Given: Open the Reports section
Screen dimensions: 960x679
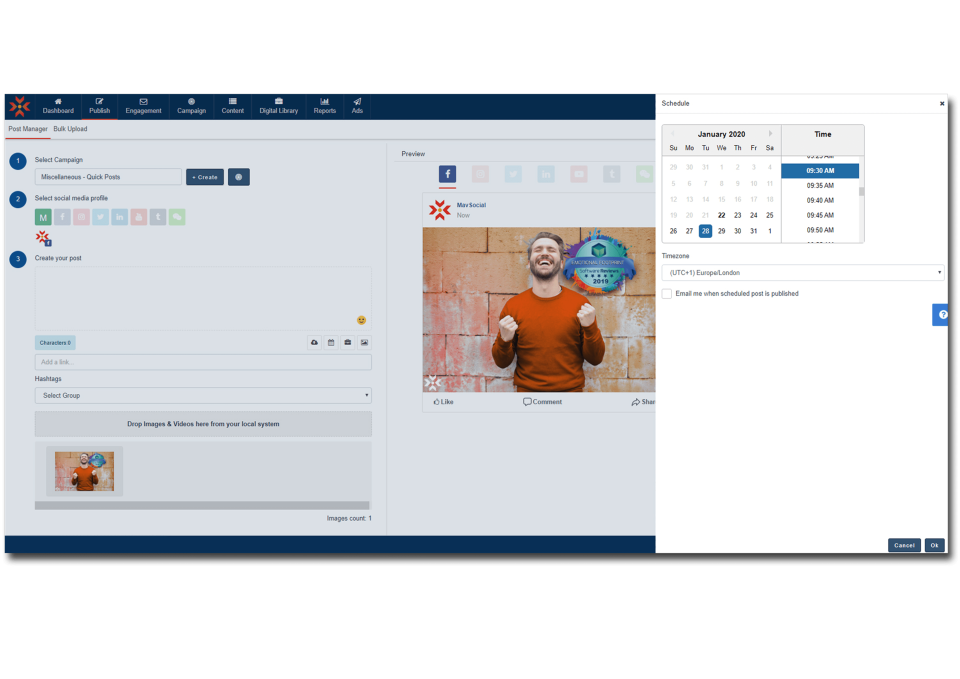Looking at the screenshot, I should point(324,107).
